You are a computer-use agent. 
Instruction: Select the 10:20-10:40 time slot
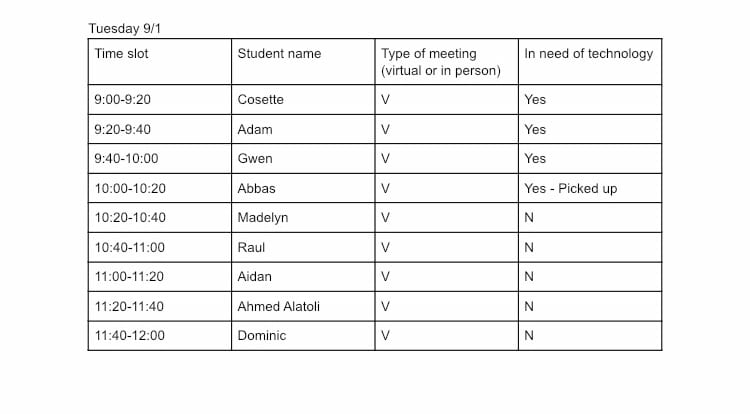(x=160, y=218)
